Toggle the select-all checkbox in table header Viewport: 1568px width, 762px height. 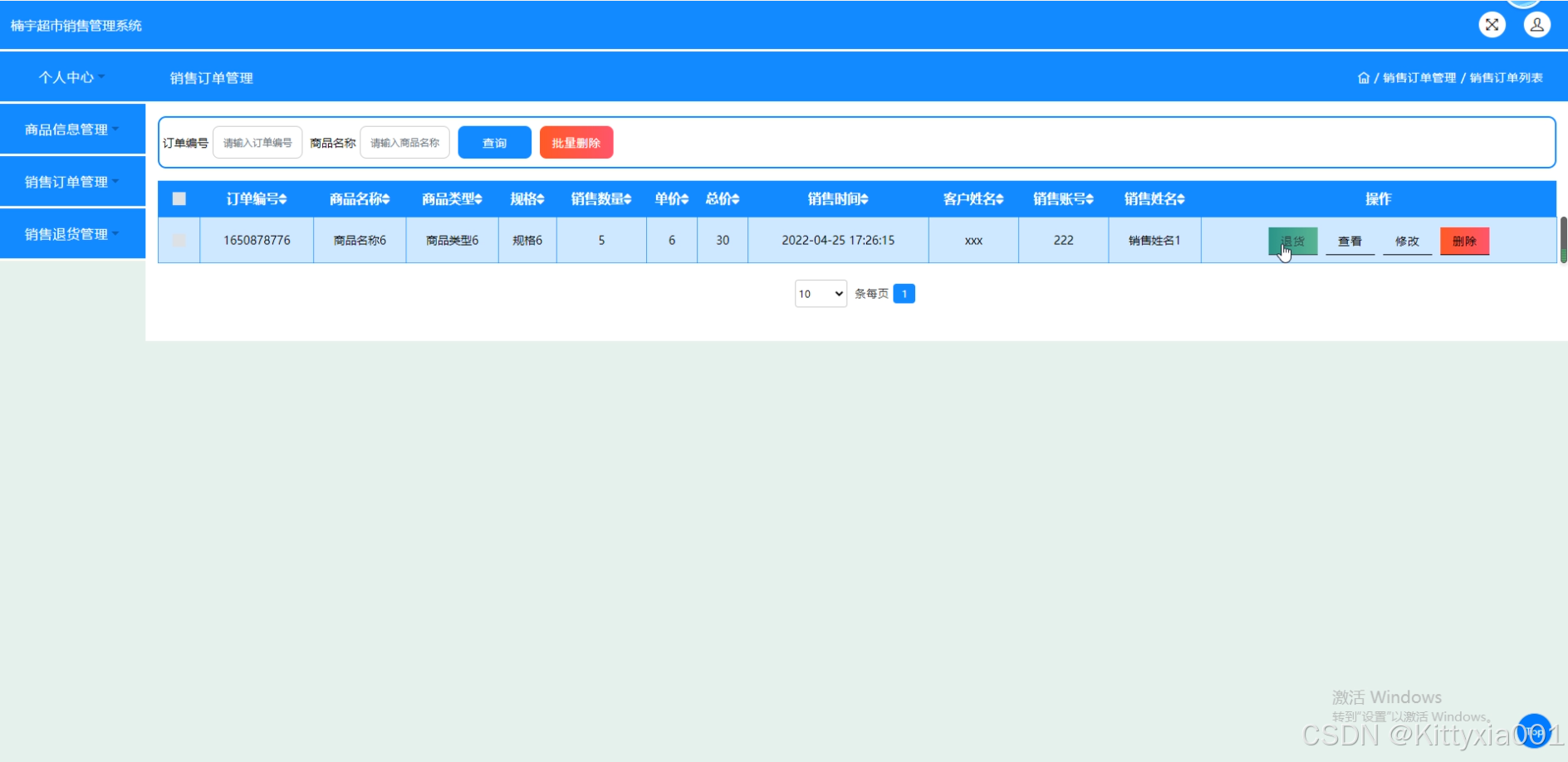coord(179,198)
